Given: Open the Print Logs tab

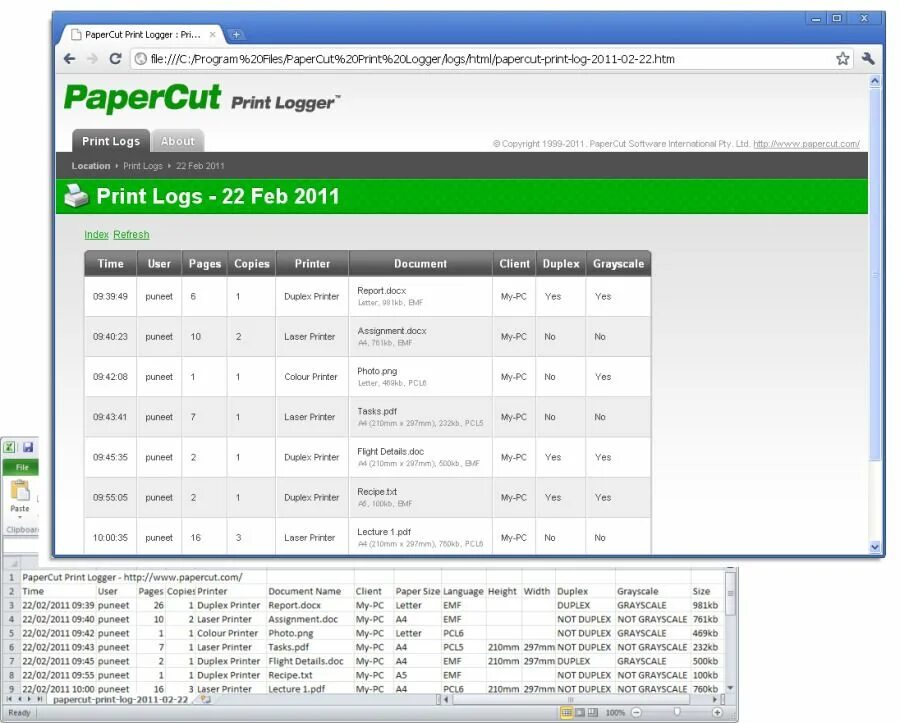Looking at the screenshot, I should pyautogui.click(x=111, y=141).
